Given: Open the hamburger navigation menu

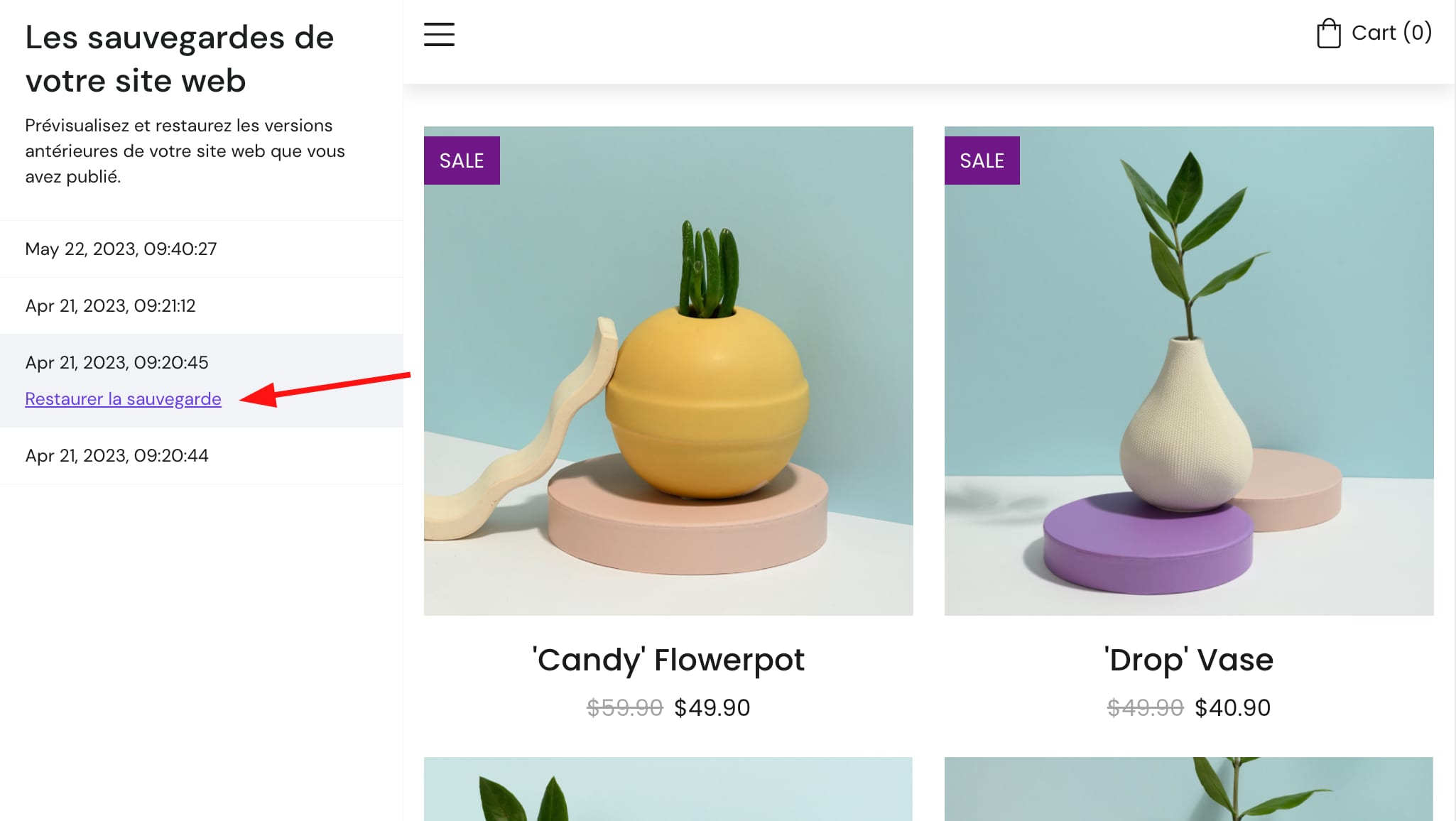Looking at the screenshot, I should pyautogui.click(x=438, y=34).
